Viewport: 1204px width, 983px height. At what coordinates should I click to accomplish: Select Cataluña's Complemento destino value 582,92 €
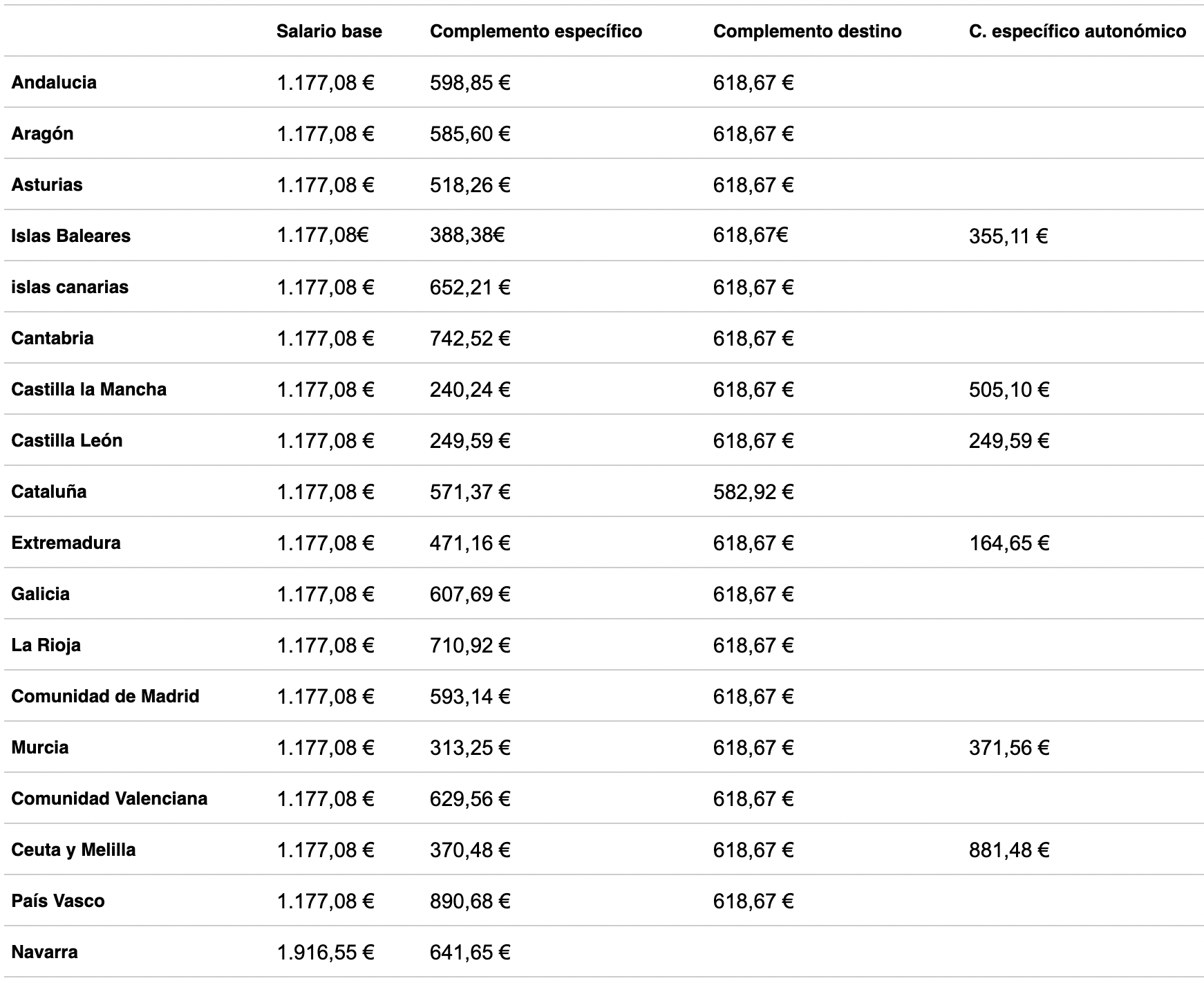753,491
